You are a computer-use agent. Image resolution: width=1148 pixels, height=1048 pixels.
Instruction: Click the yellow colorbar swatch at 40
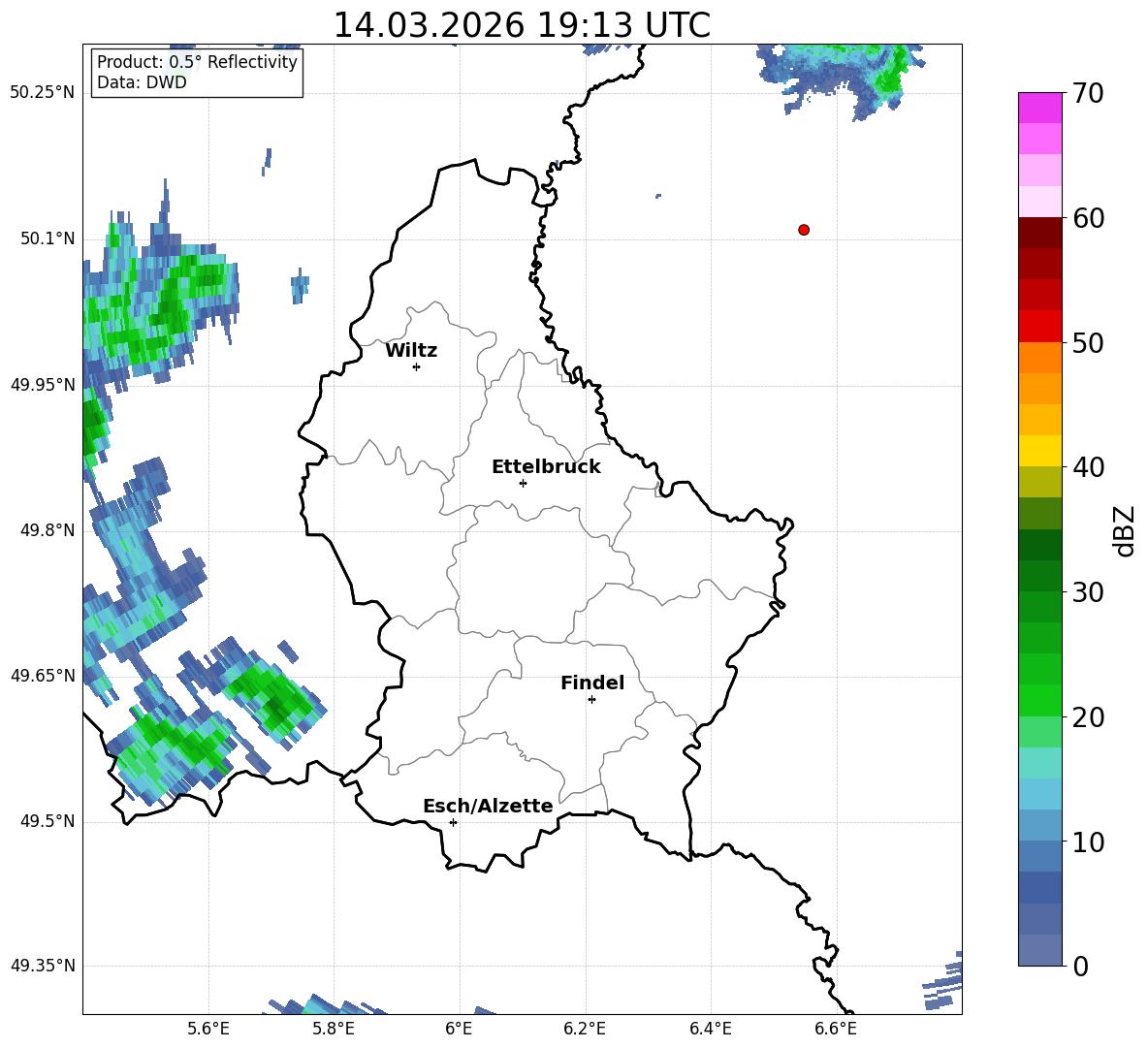point(1039,451)
